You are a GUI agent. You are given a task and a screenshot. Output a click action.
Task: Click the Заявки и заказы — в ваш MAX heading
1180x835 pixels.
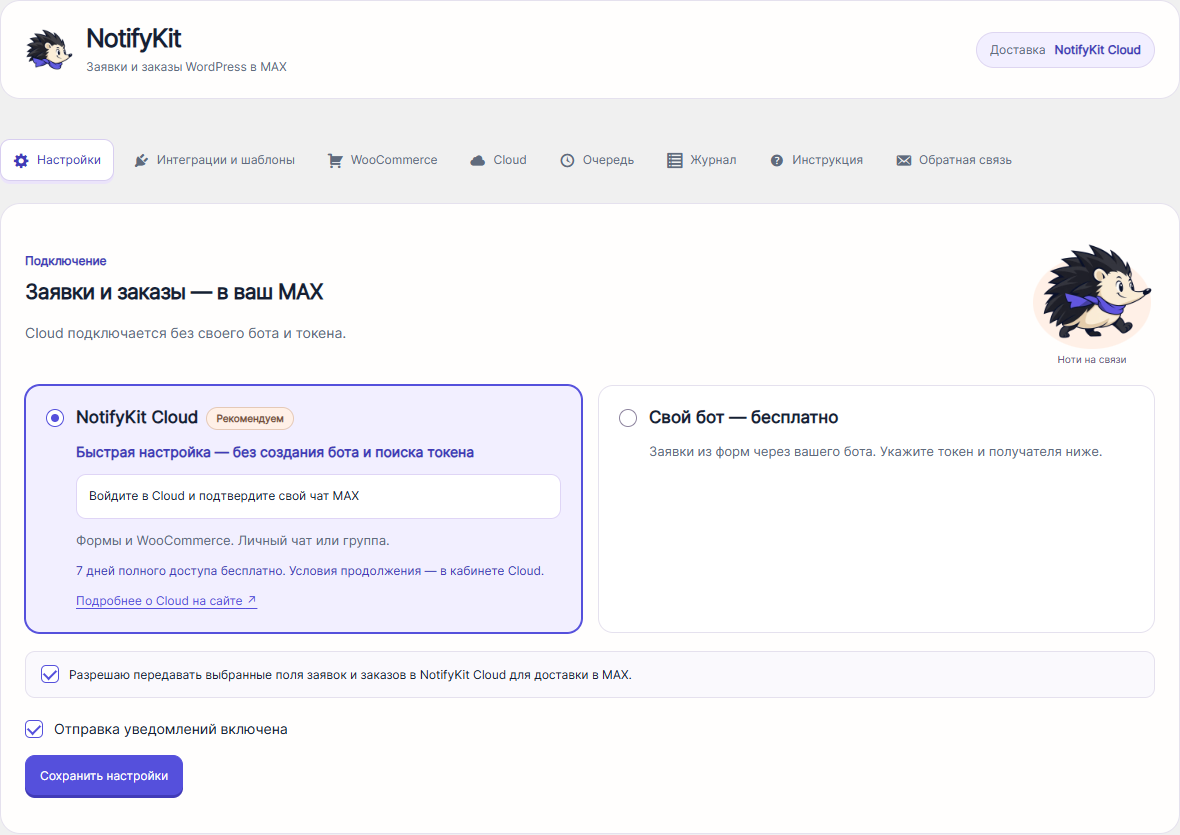pyautogui.click(x=174, y=292)
